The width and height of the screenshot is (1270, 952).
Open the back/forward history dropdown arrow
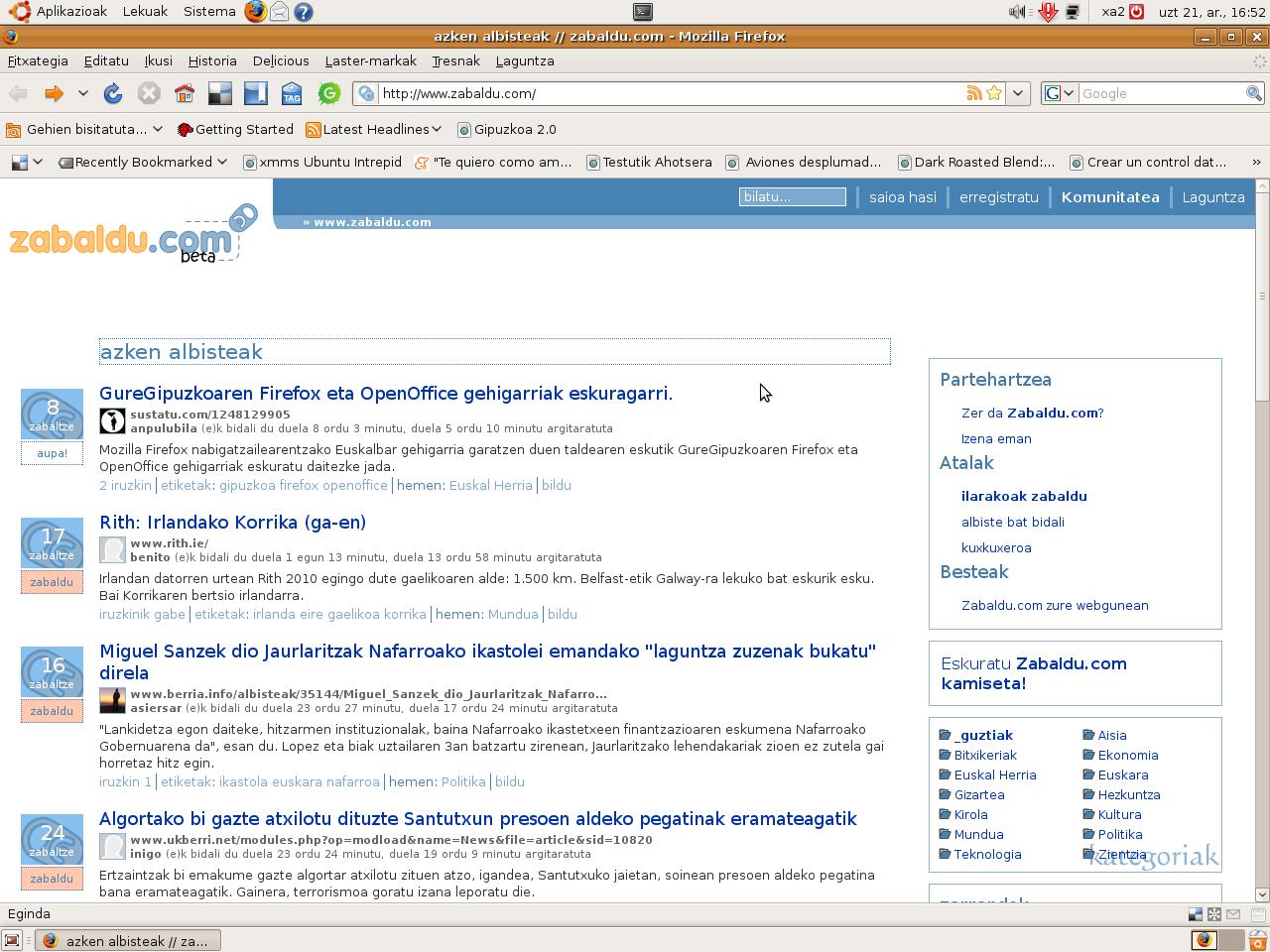pos(83,93)
